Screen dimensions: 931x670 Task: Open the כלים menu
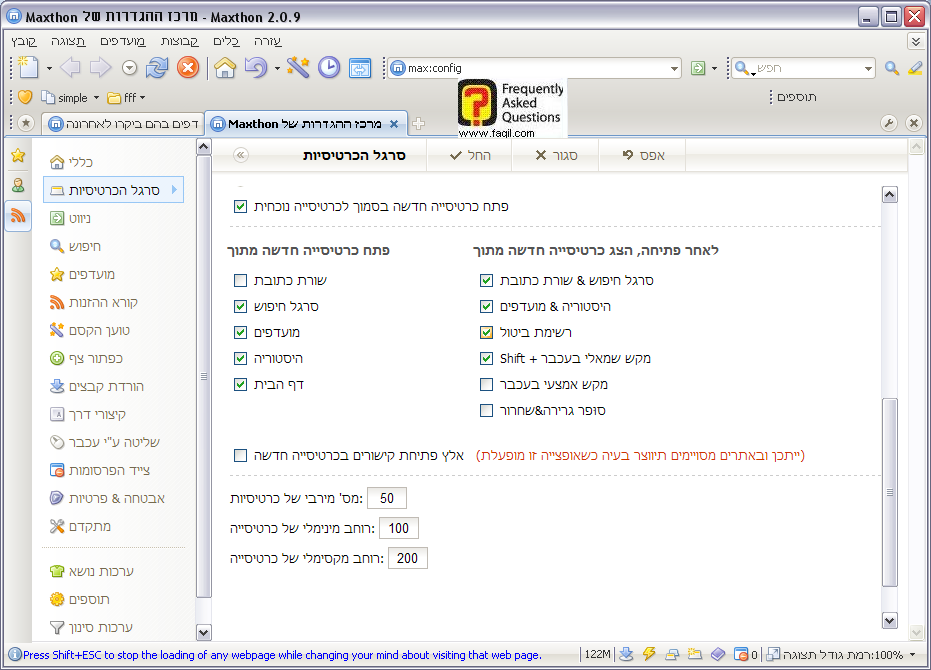pyautogui.click(x=225, y=41)
